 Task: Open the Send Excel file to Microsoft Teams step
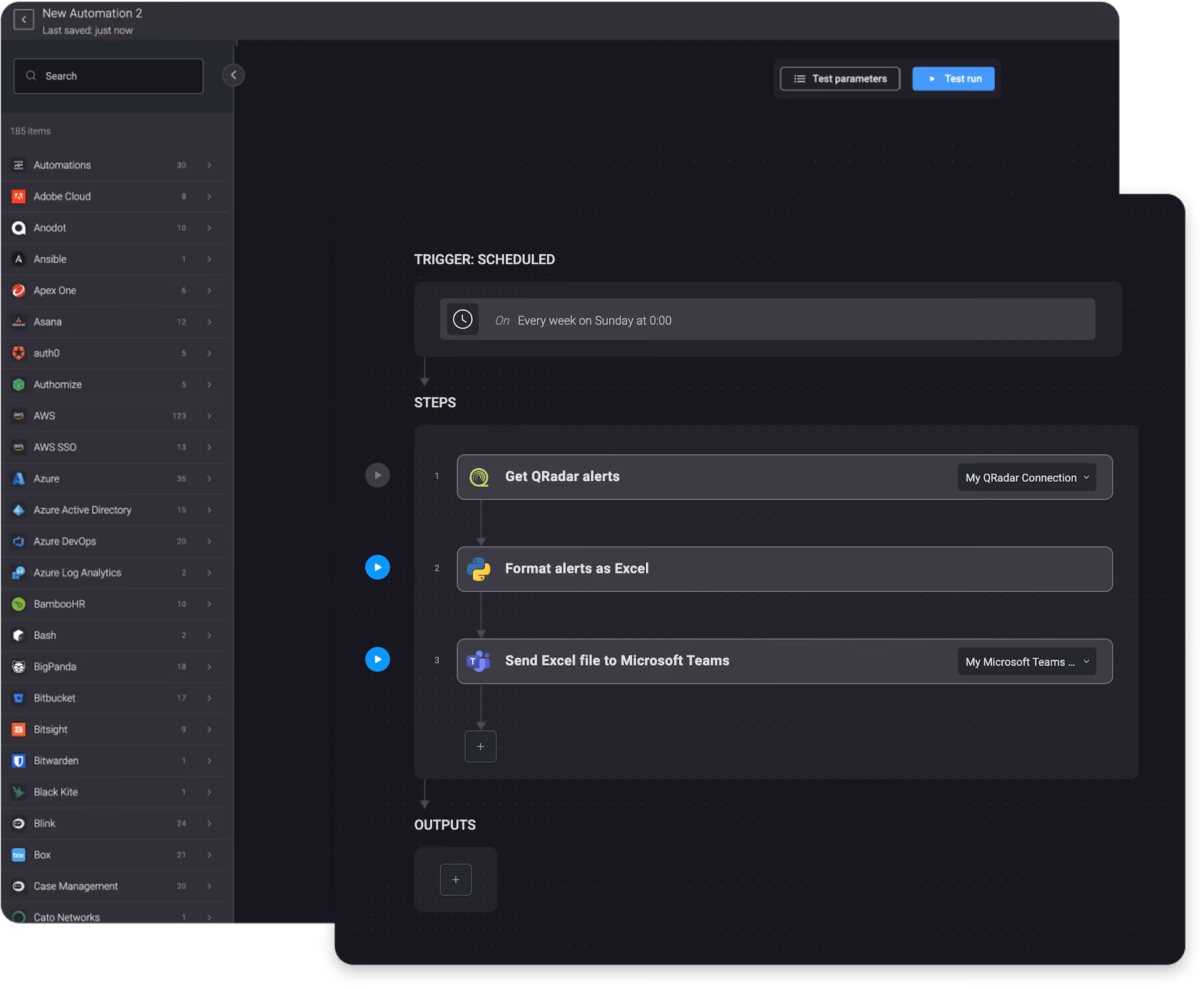pyautogui.click(x=785, y=661)
